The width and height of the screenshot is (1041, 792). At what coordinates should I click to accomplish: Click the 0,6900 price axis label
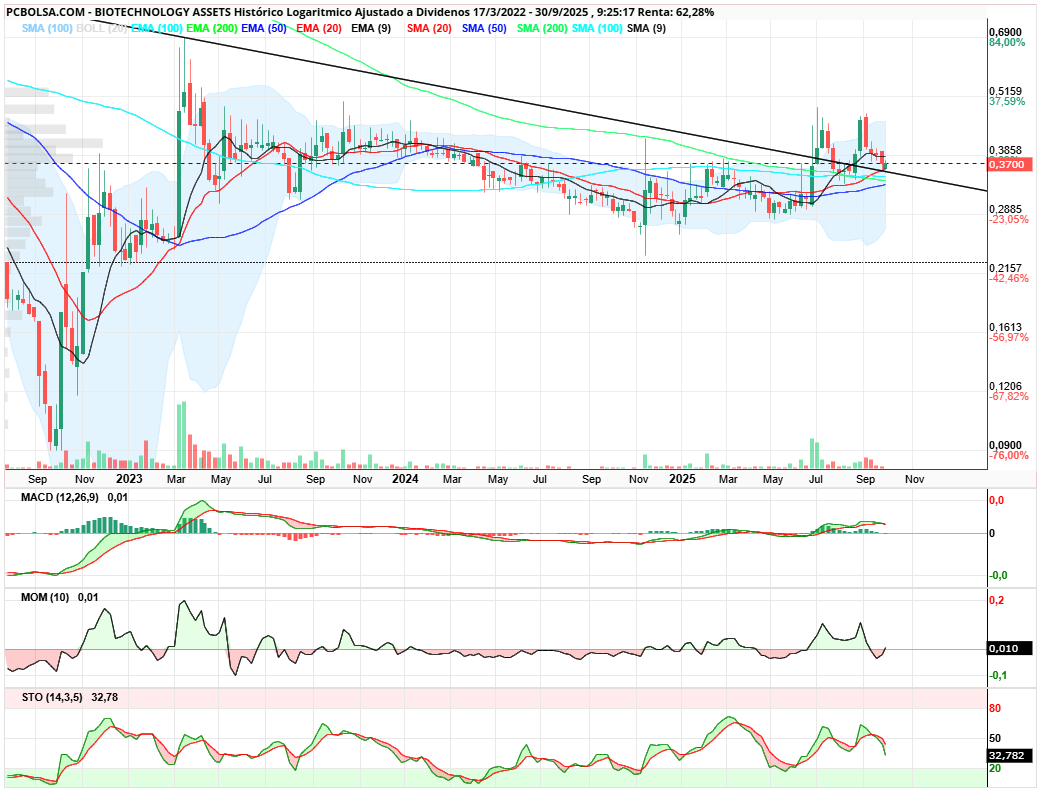click(x=1004, y=32)
